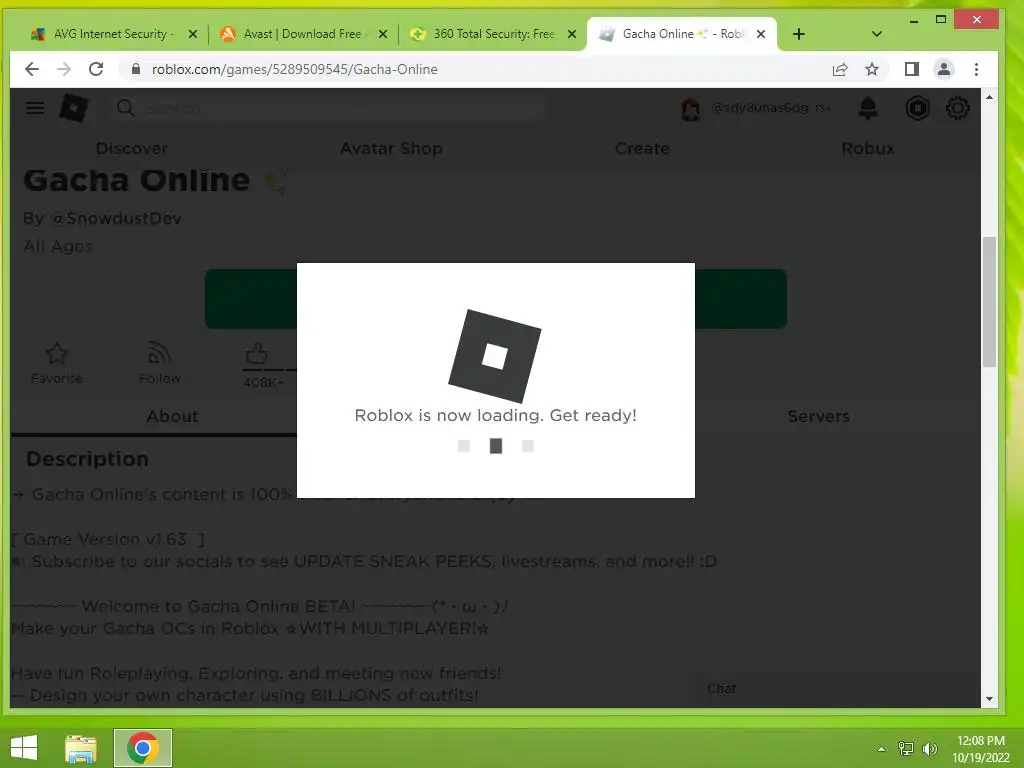Open Avatar Shop in Roblox navigation

point(391,148)
